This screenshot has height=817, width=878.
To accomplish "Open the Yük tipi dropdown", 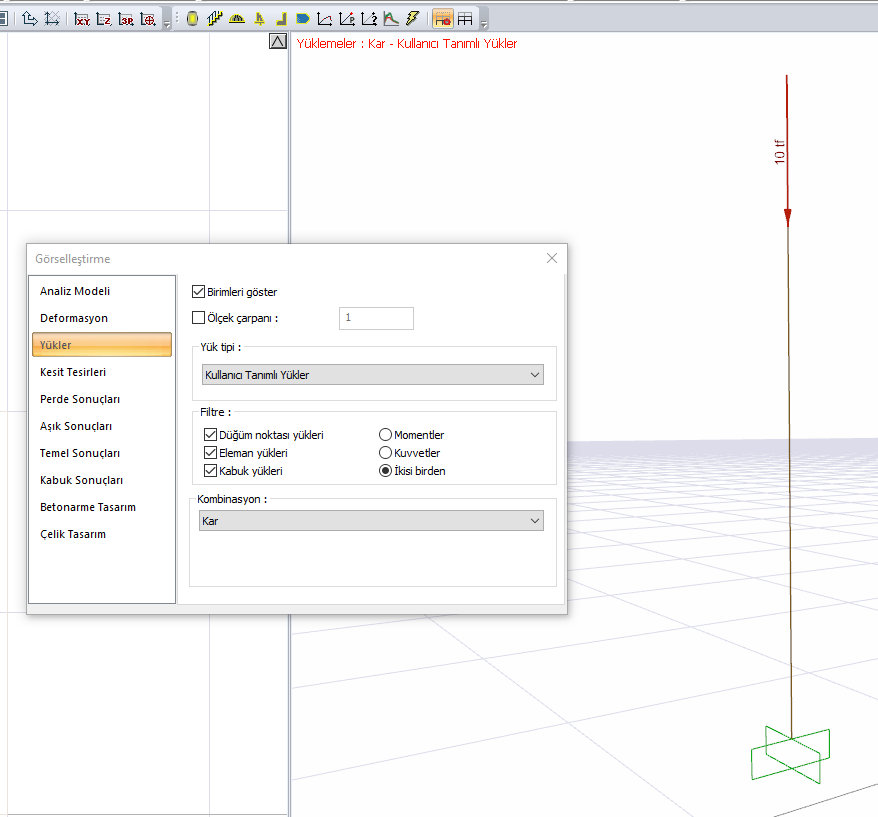I will 372,375.
